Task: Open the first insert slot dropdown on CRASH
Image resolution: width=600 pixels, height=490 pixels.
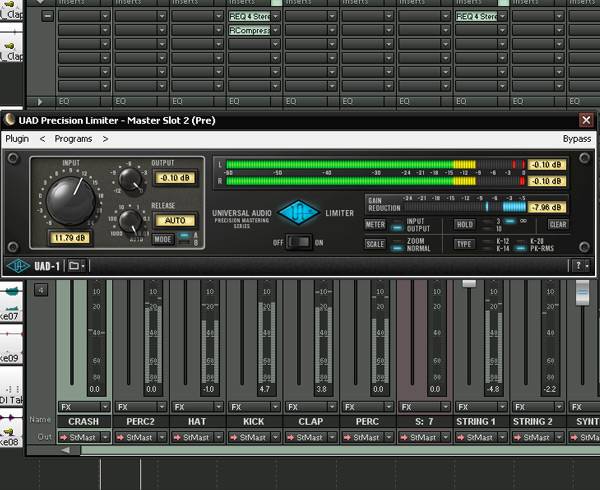Action: (105, 16)
